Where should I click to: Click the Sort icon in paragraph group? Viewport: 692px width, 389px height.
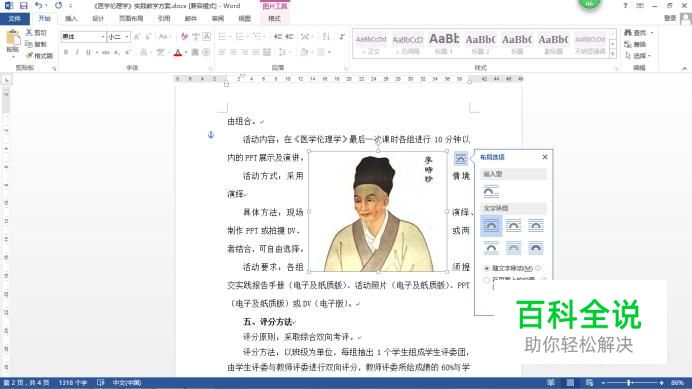point(326,37)
